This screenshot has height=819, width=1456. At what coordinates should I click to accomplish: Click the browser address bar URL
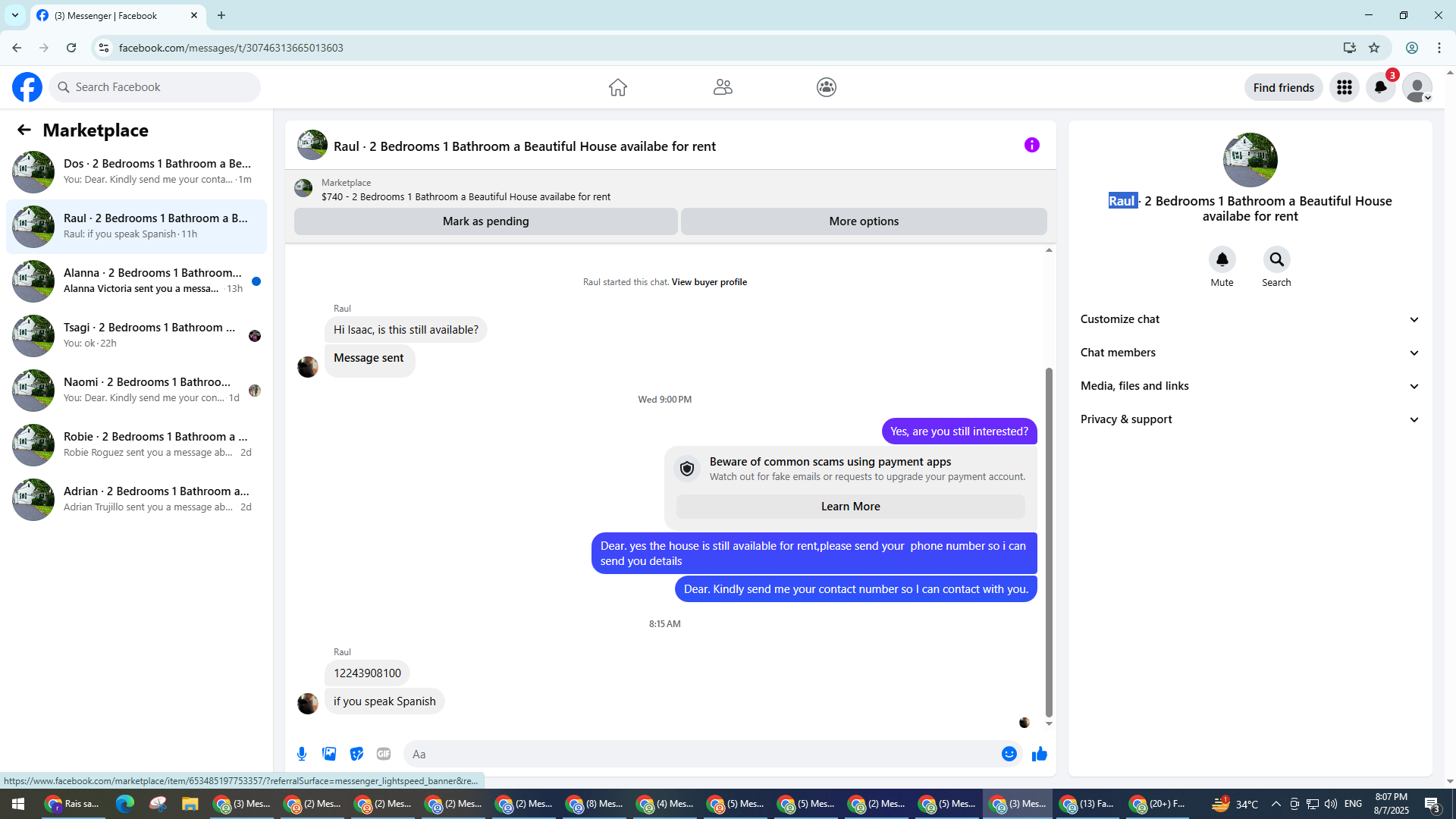coord(231,48)
